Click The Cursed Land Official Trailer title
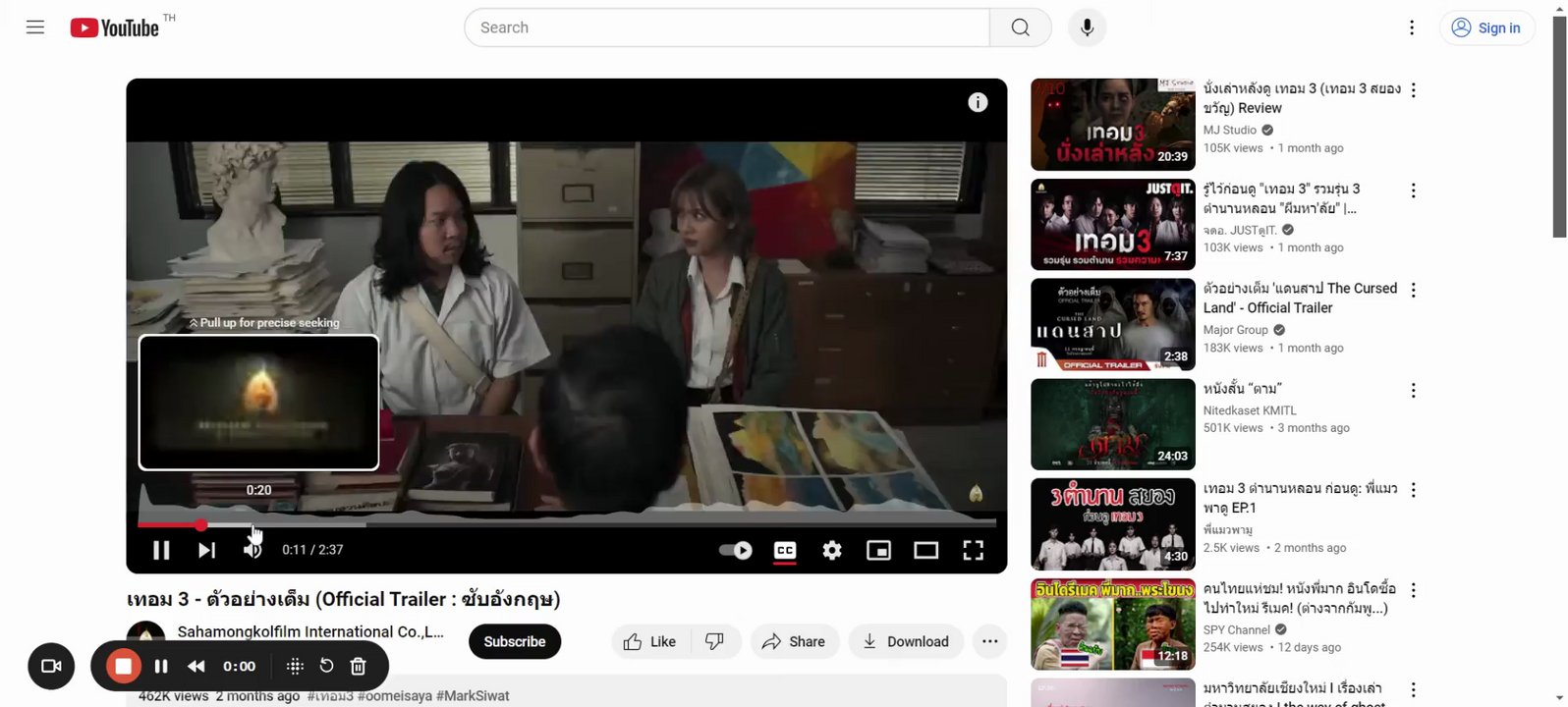The height and width of the screenshot is (707, 1568). [x=1300, y=298]
